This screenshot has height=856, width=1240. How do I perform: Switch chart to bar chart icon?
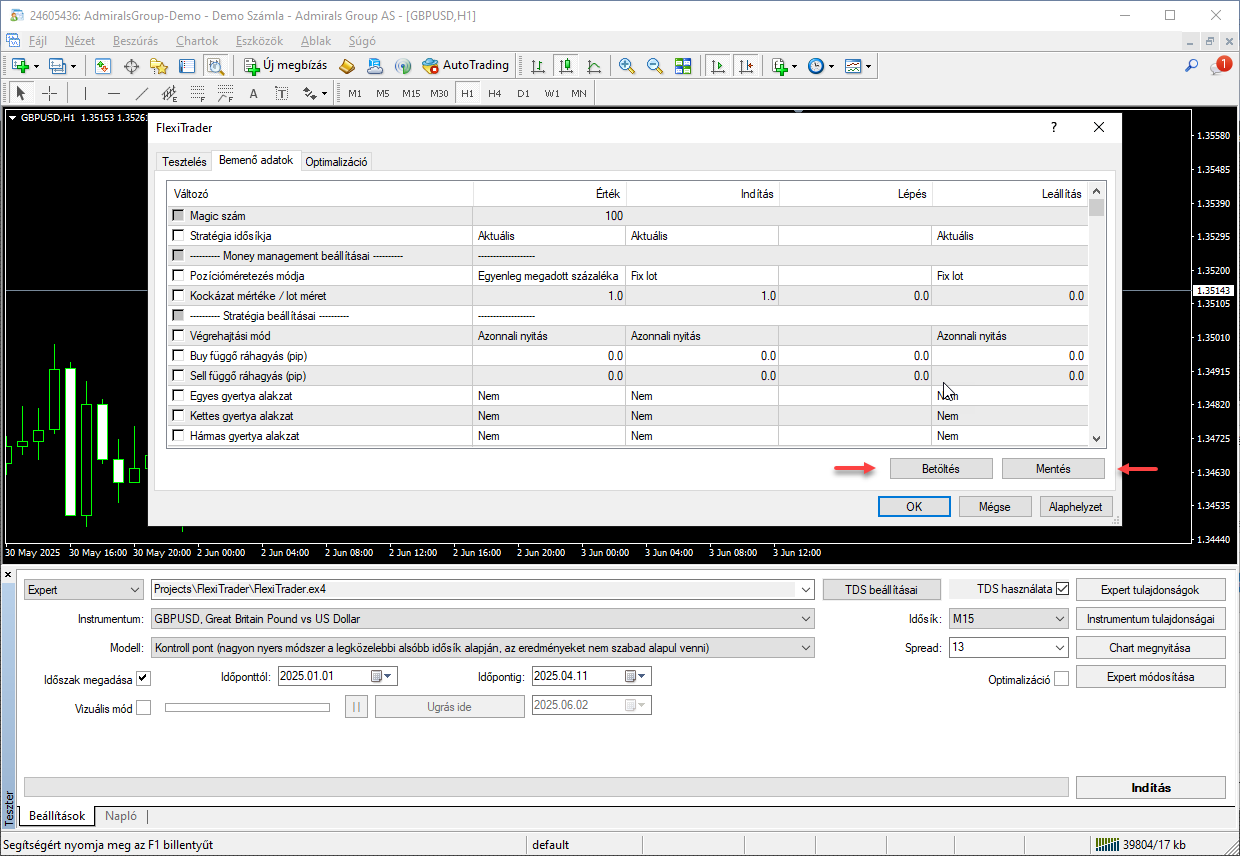(x=538, y=66)
